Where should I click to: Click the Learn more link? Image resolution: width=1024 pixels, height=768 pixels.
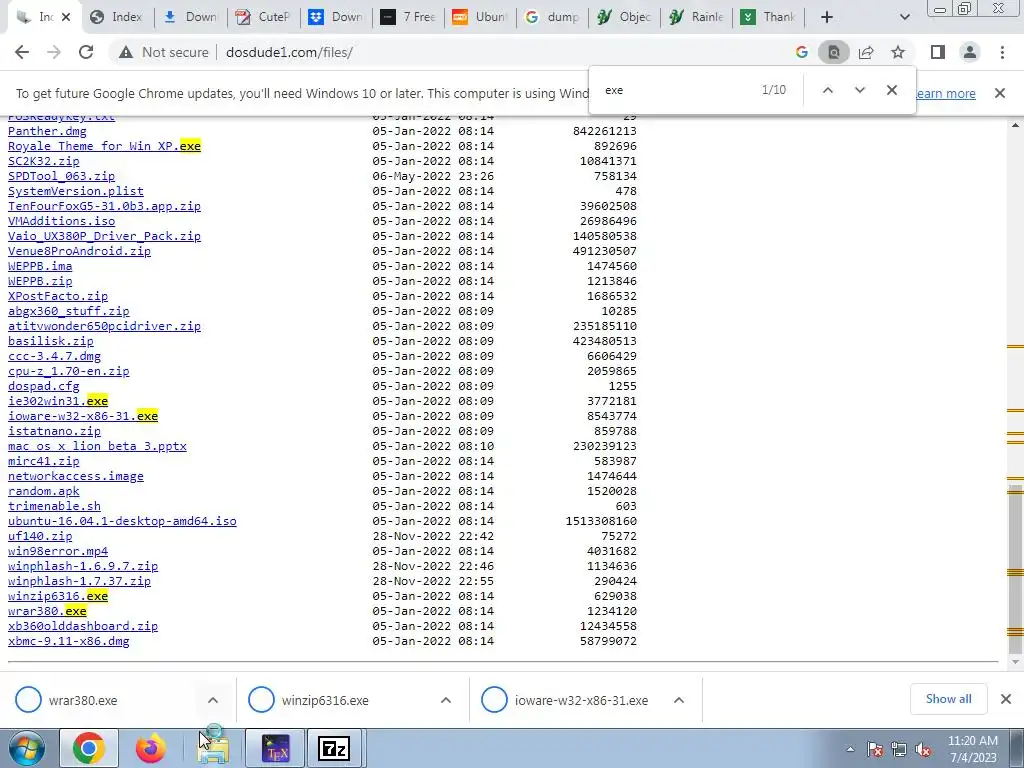[x=945, y=93]
